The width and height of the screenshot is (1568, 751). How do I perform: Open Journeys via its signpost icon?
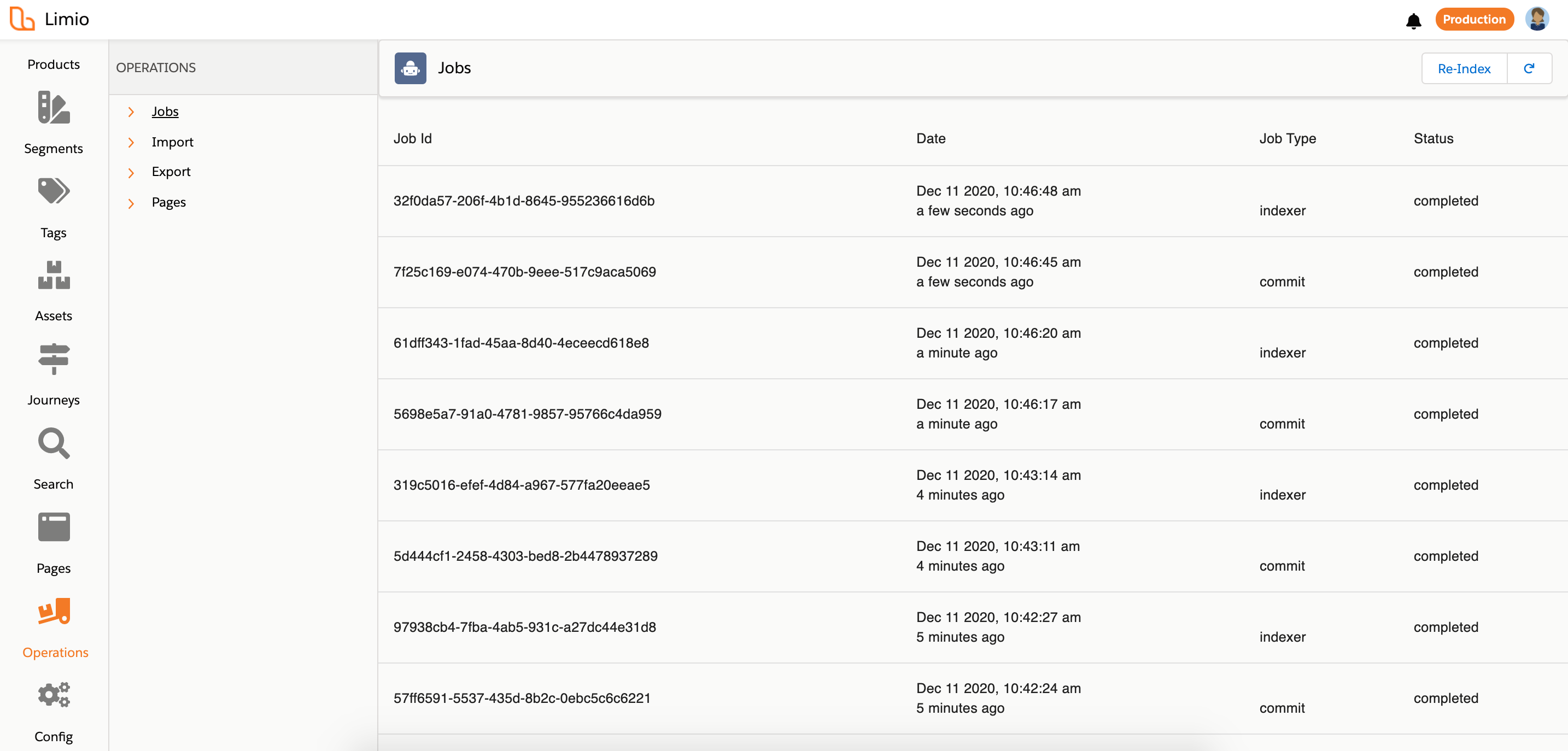54,359
